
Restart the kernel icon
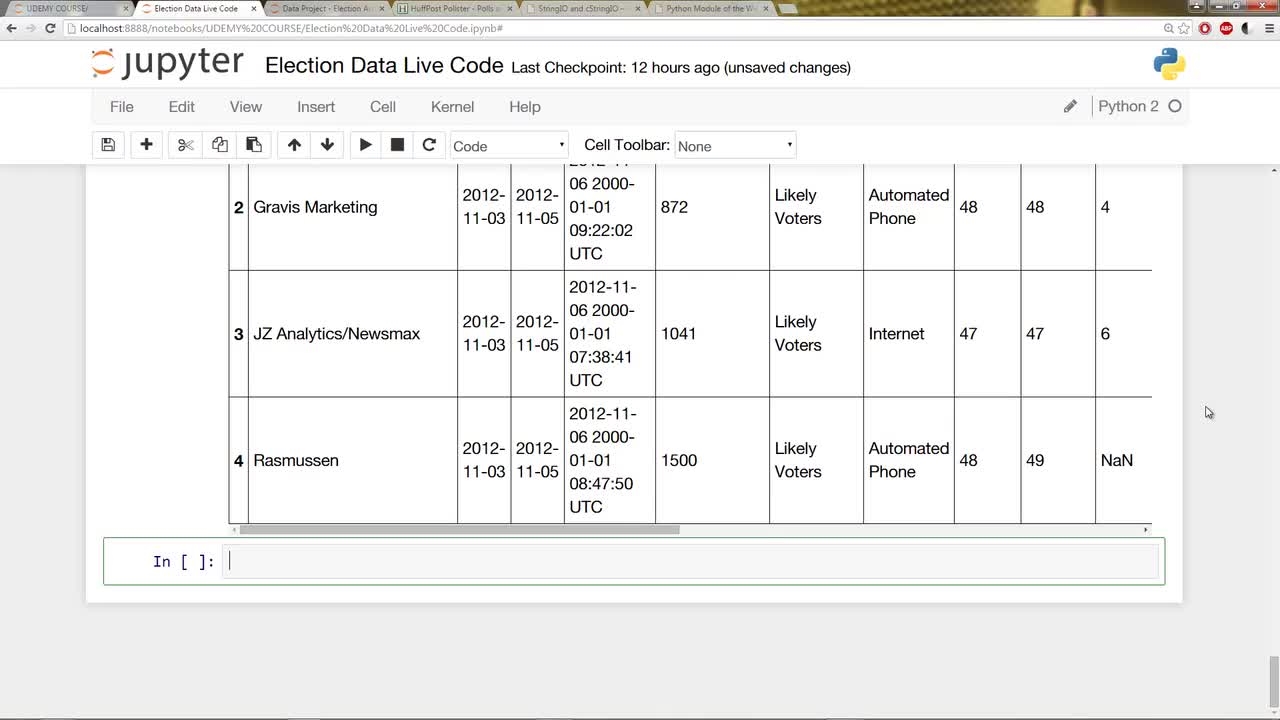pyautogui.click(x=429, y=145)
